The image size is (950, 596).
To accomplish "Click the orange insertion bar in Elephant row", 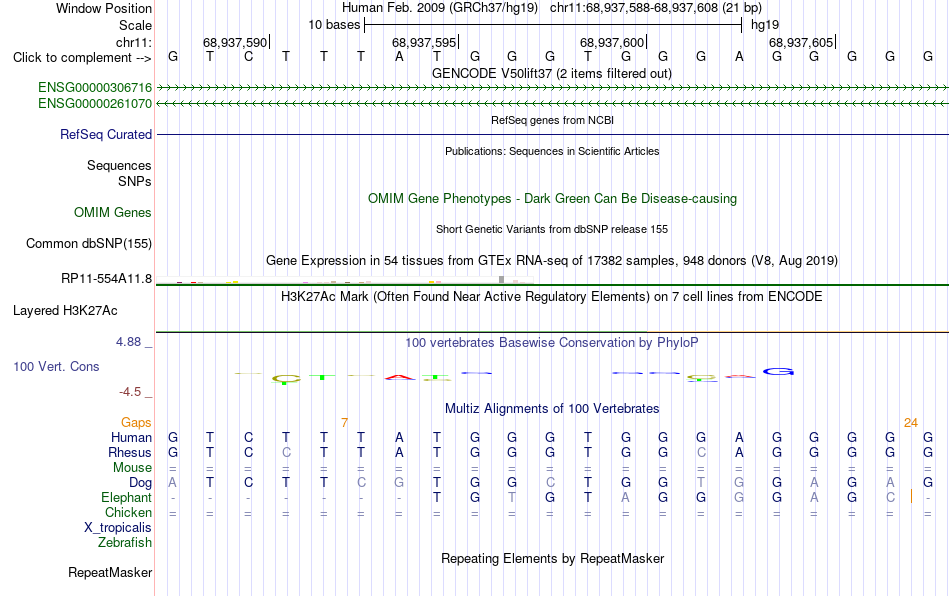I will pyautogui.click(x=911, y=497).
